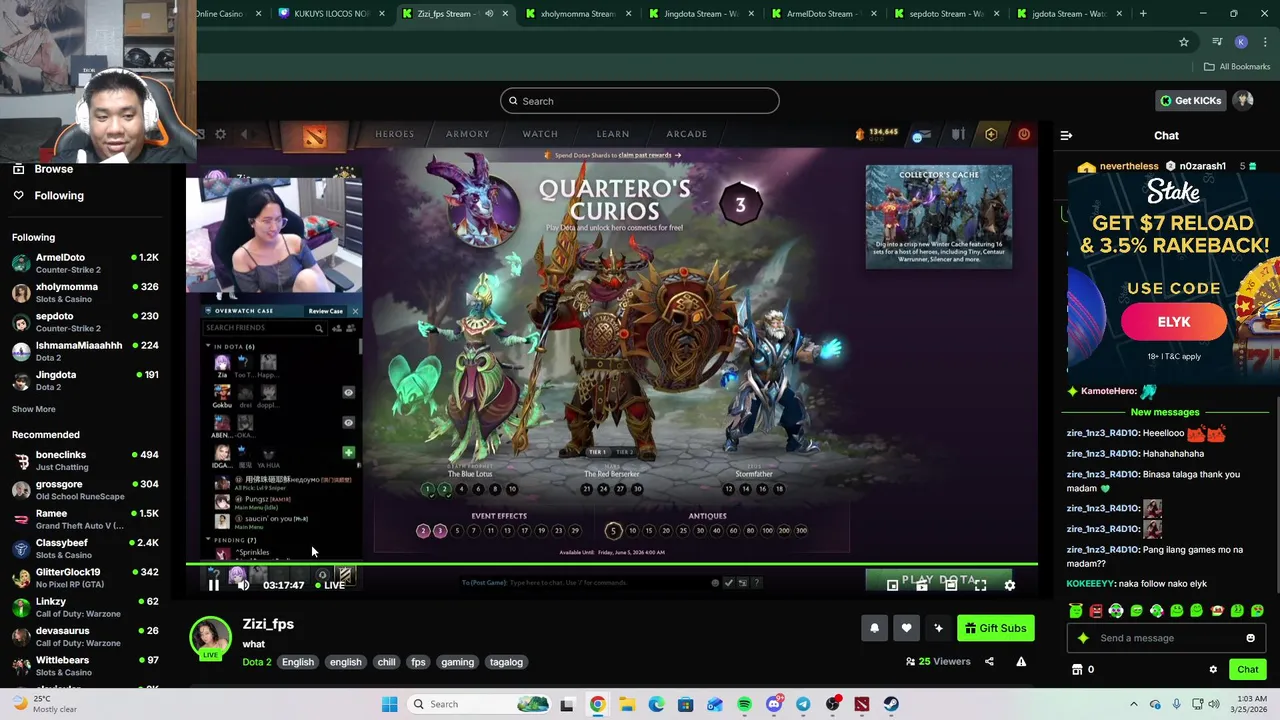Collapse the chat panel arrow icon

[x=1066, y=135]
